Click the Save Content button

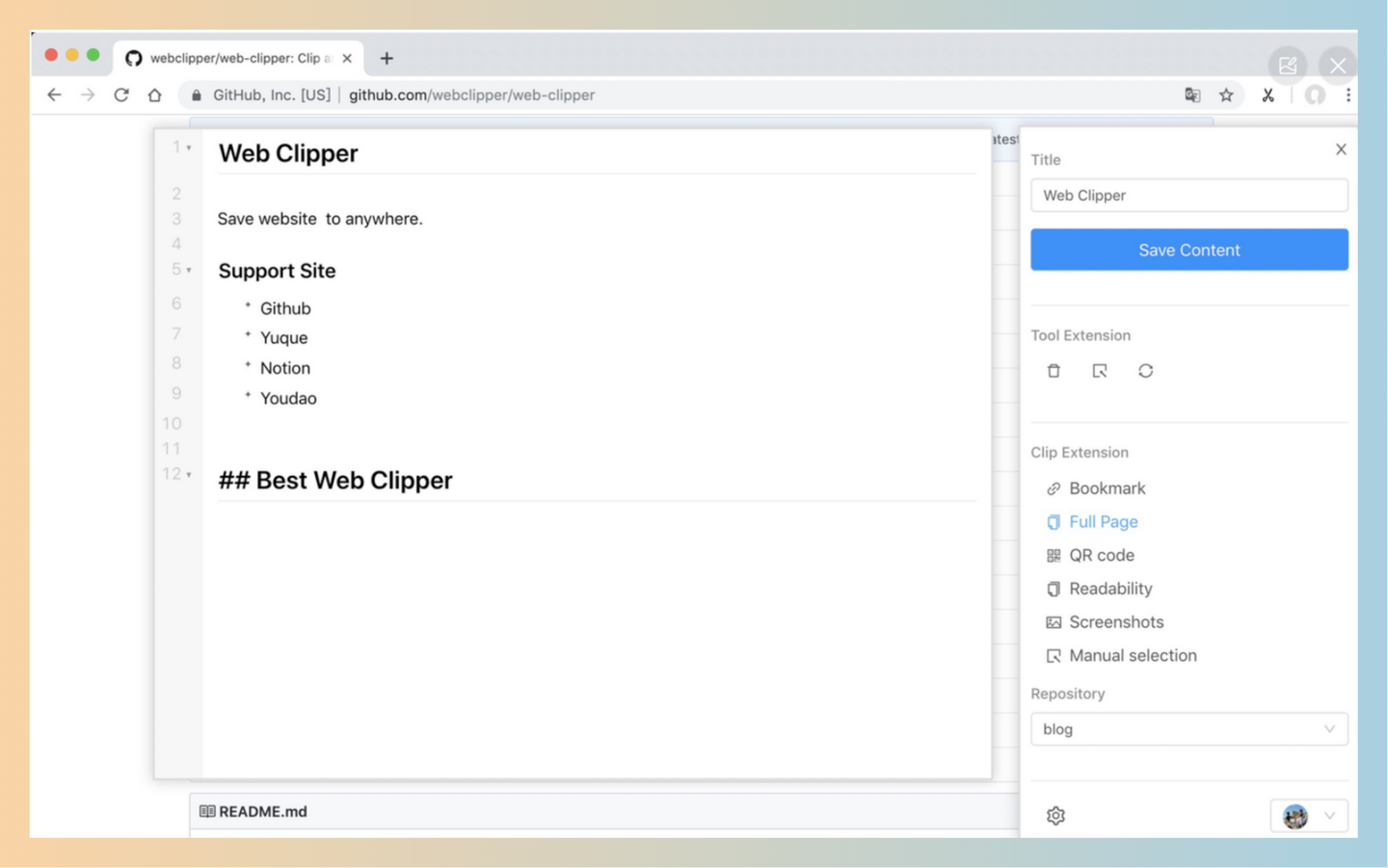1189,250
